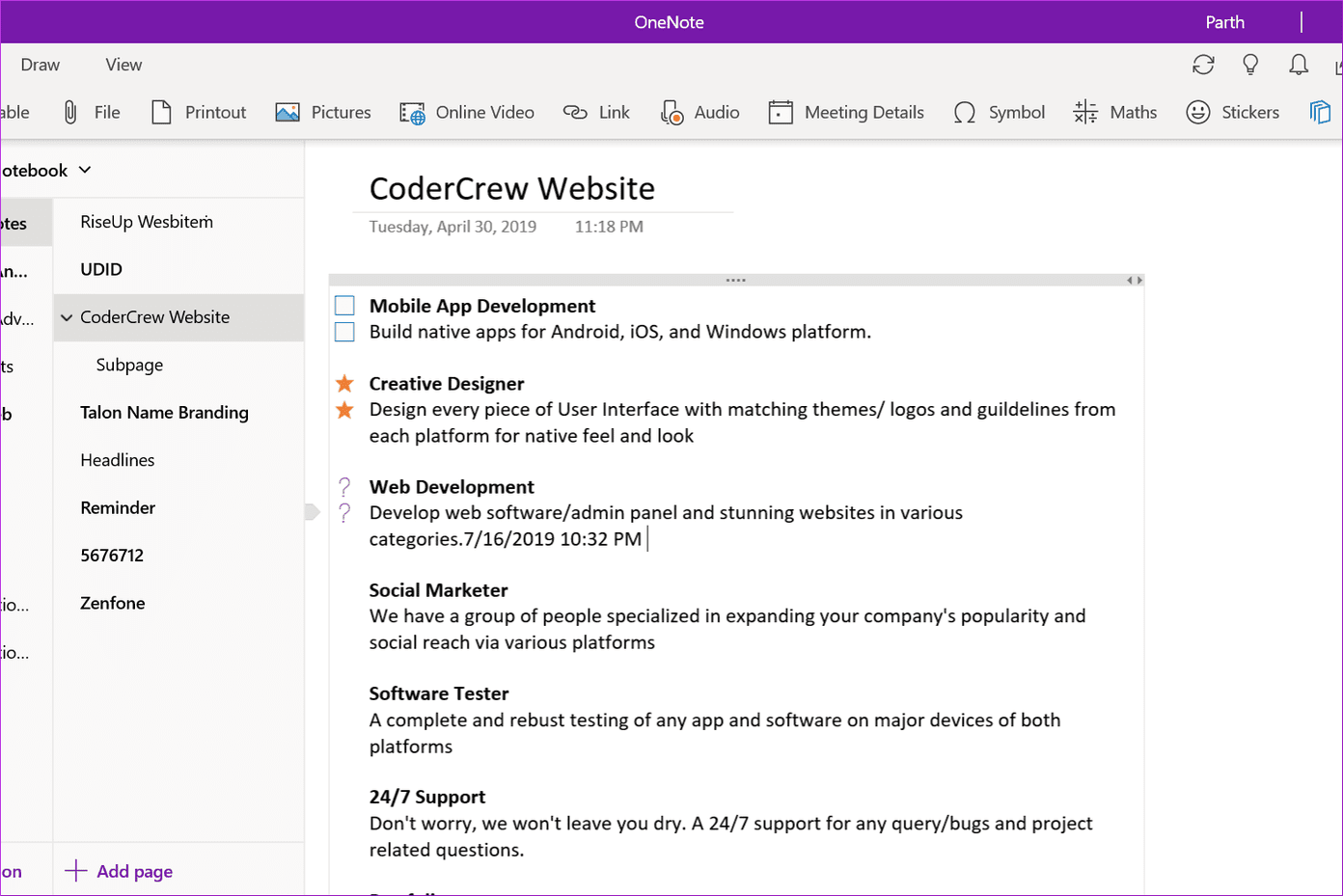Click the Symbol omega icon

tap(964, 113)
